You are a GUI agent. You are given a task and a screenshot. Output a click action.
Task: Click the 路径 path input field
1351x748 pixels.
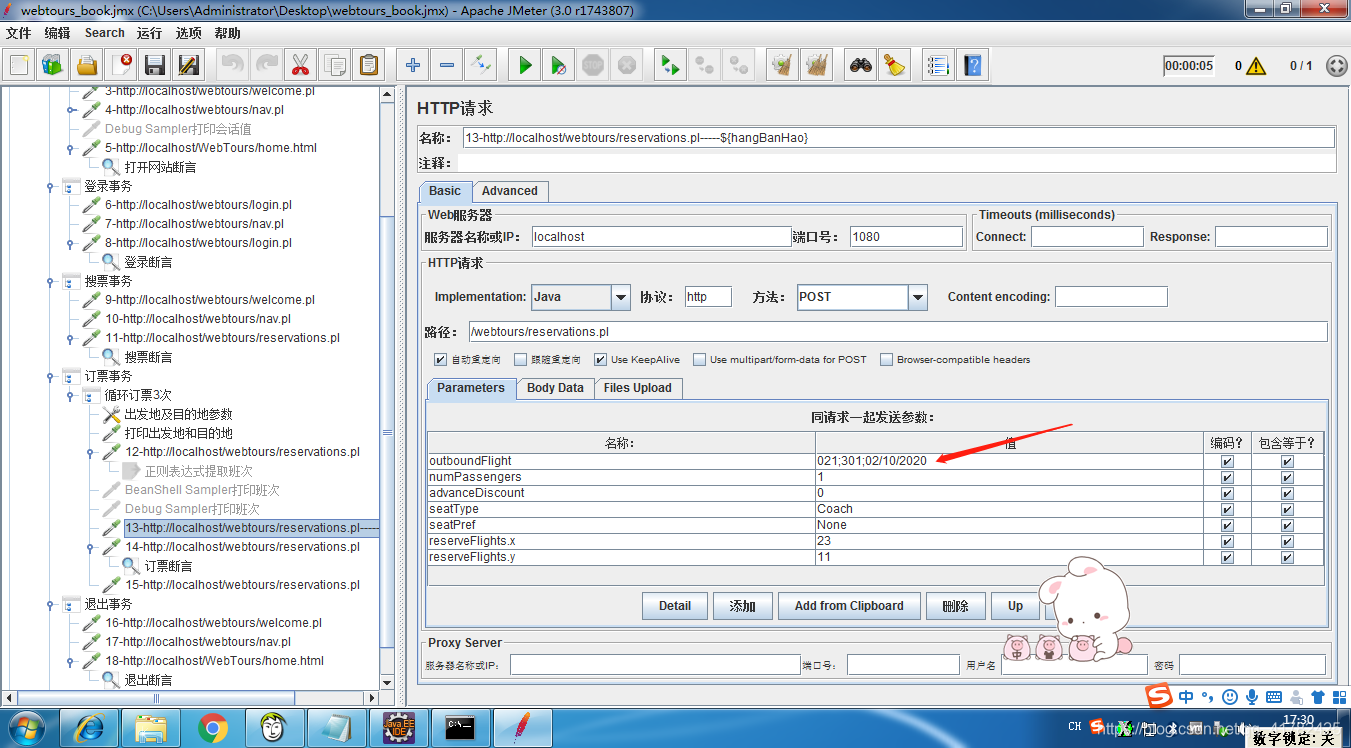pyautogui.click(x=898, y=332)
